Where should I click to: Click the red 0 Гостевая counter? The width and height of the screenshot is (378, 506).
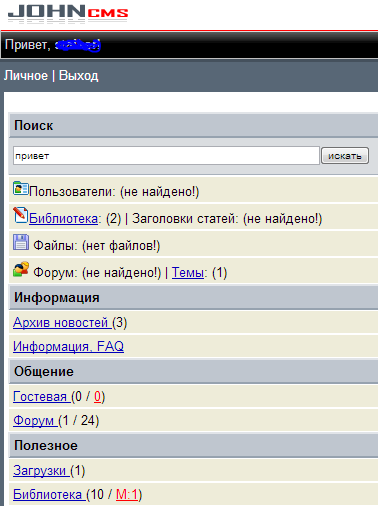pyautogui.click(x=97, y=397)
